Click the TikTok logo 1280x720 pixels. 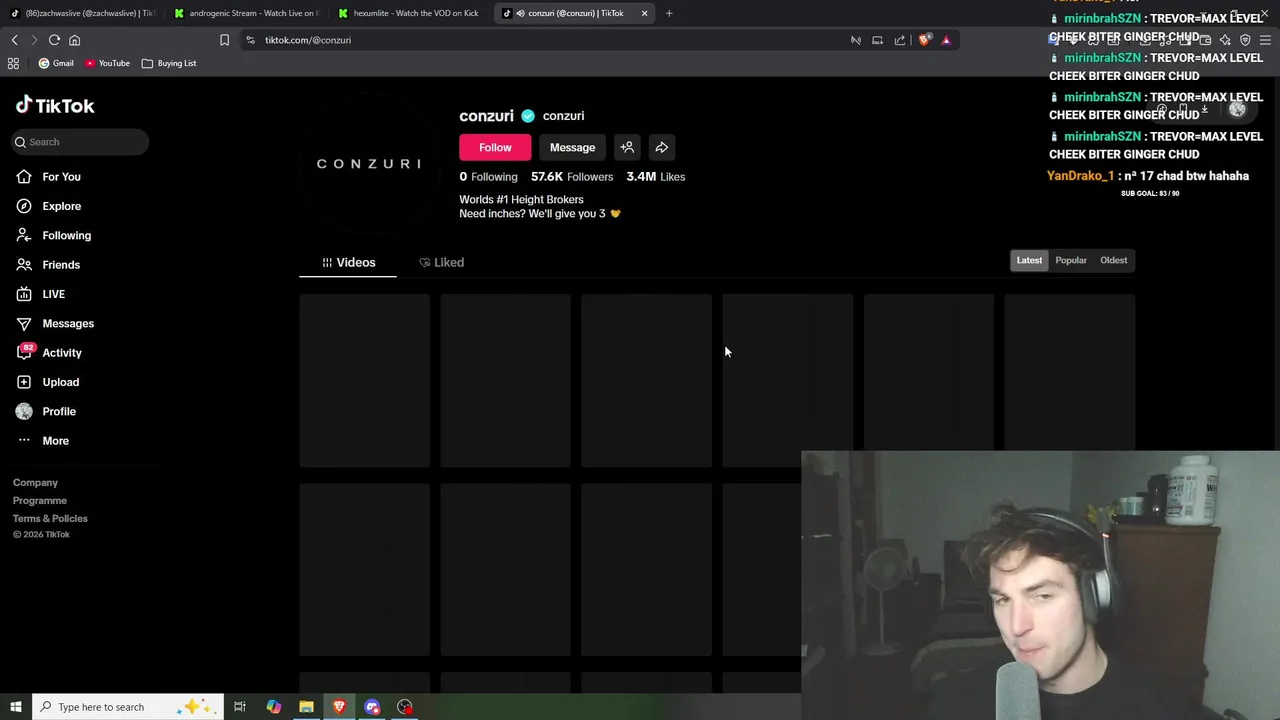point(55,105)
